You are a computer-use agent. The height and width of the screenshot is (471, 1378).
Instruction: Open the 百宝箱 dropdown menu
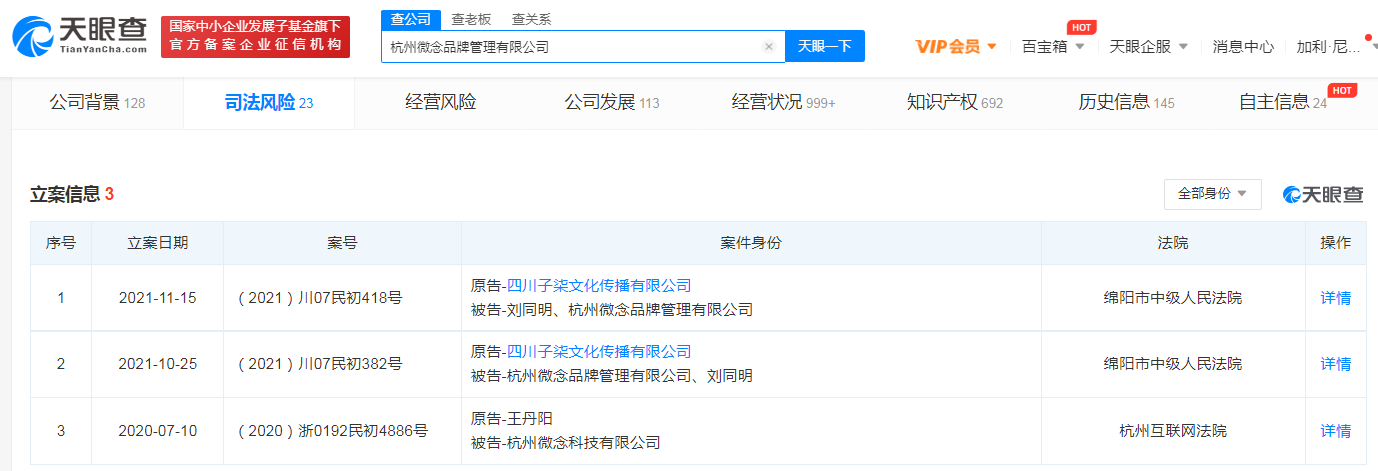click(1053, 46)
